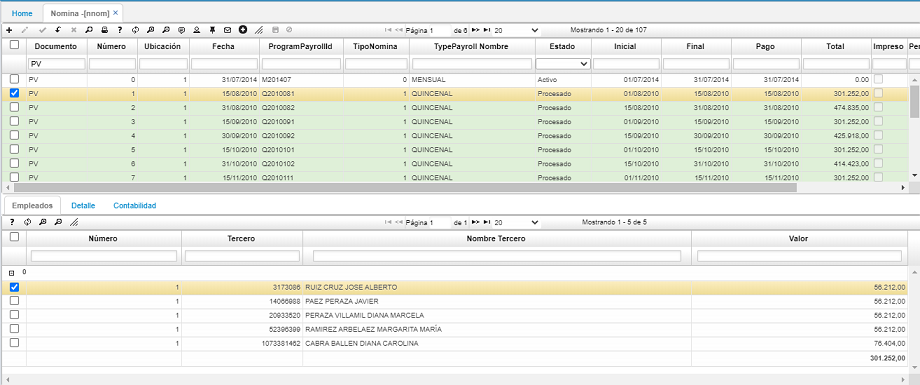Click the Tercero filter field in Empleados
Screen dimensions: 920x385
click(242, 256)
